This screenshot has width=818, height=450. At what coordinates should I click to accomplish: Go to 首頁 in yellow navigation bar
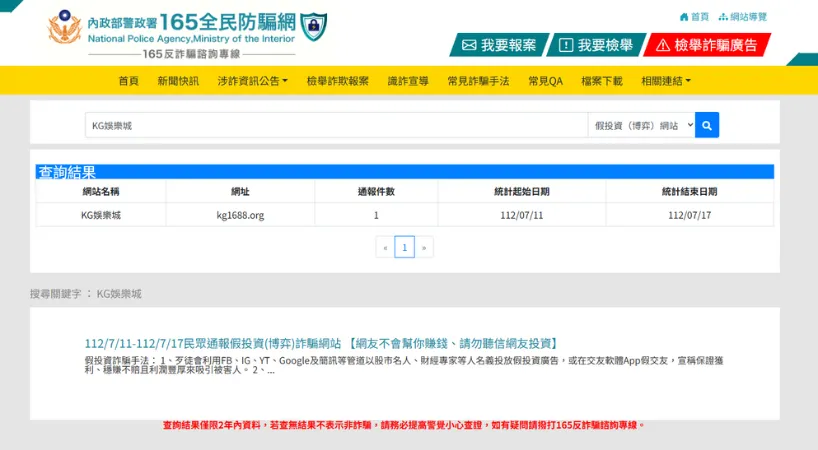click(x=128, y=81)
